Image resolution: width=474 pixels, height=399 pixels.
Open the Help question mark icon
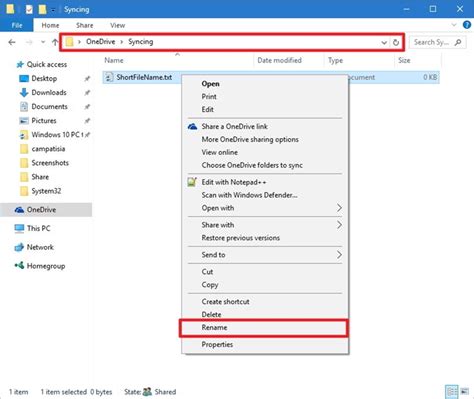(x=467, y=25)
